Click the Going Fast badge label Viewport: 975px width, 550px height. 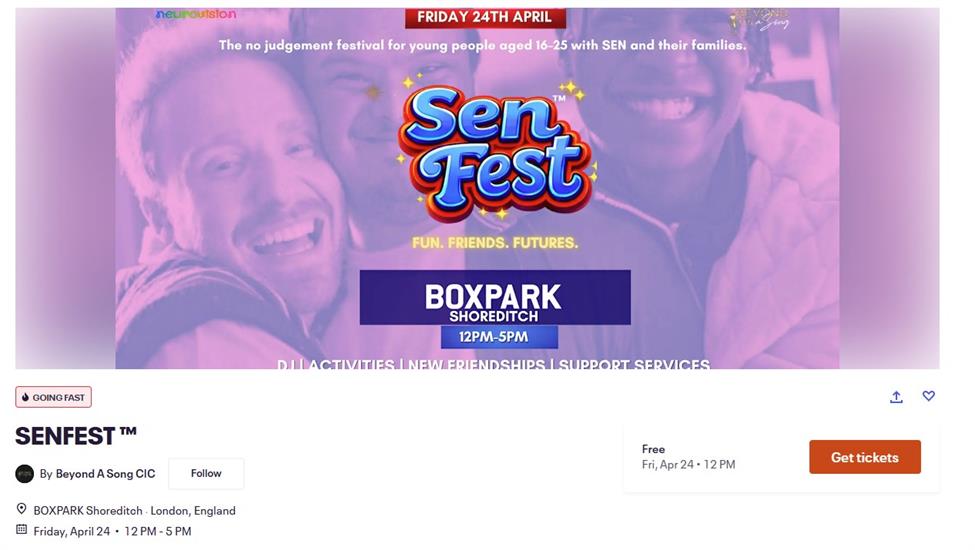coord(59,398)
